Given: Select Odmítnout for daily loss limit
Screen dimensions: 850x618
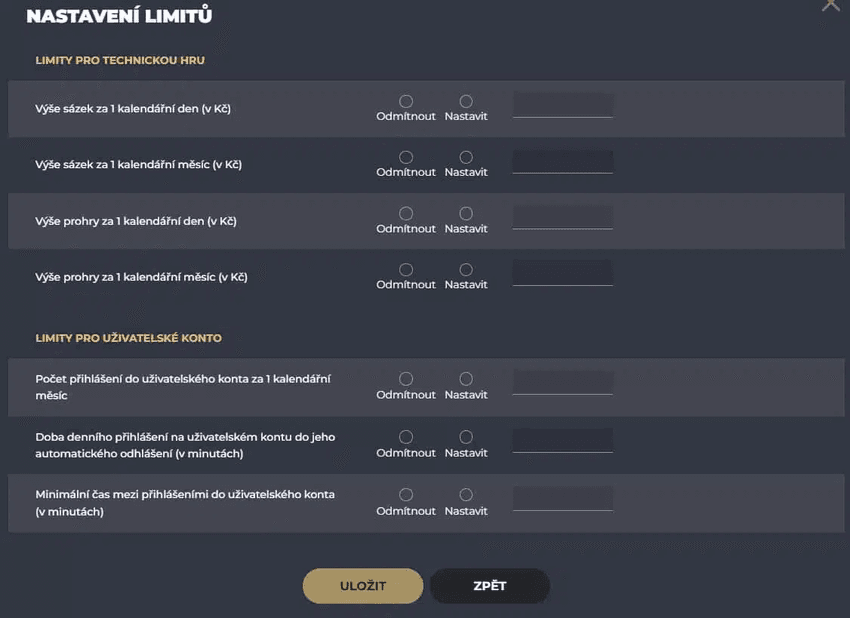Looking at the screenshot, I should [x=406, y=213].
